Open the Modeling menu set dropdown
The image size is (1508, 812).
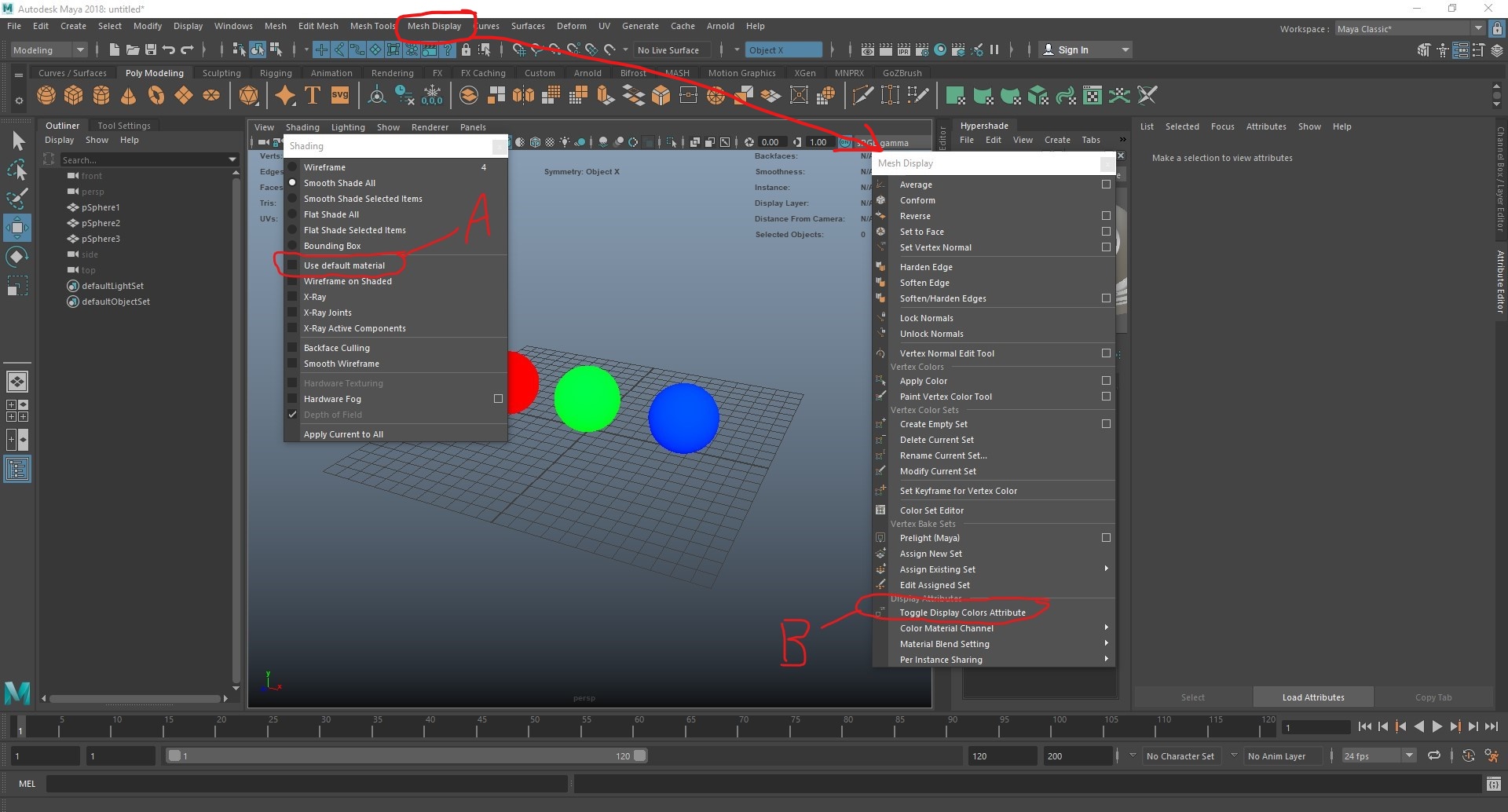(49, 49)
